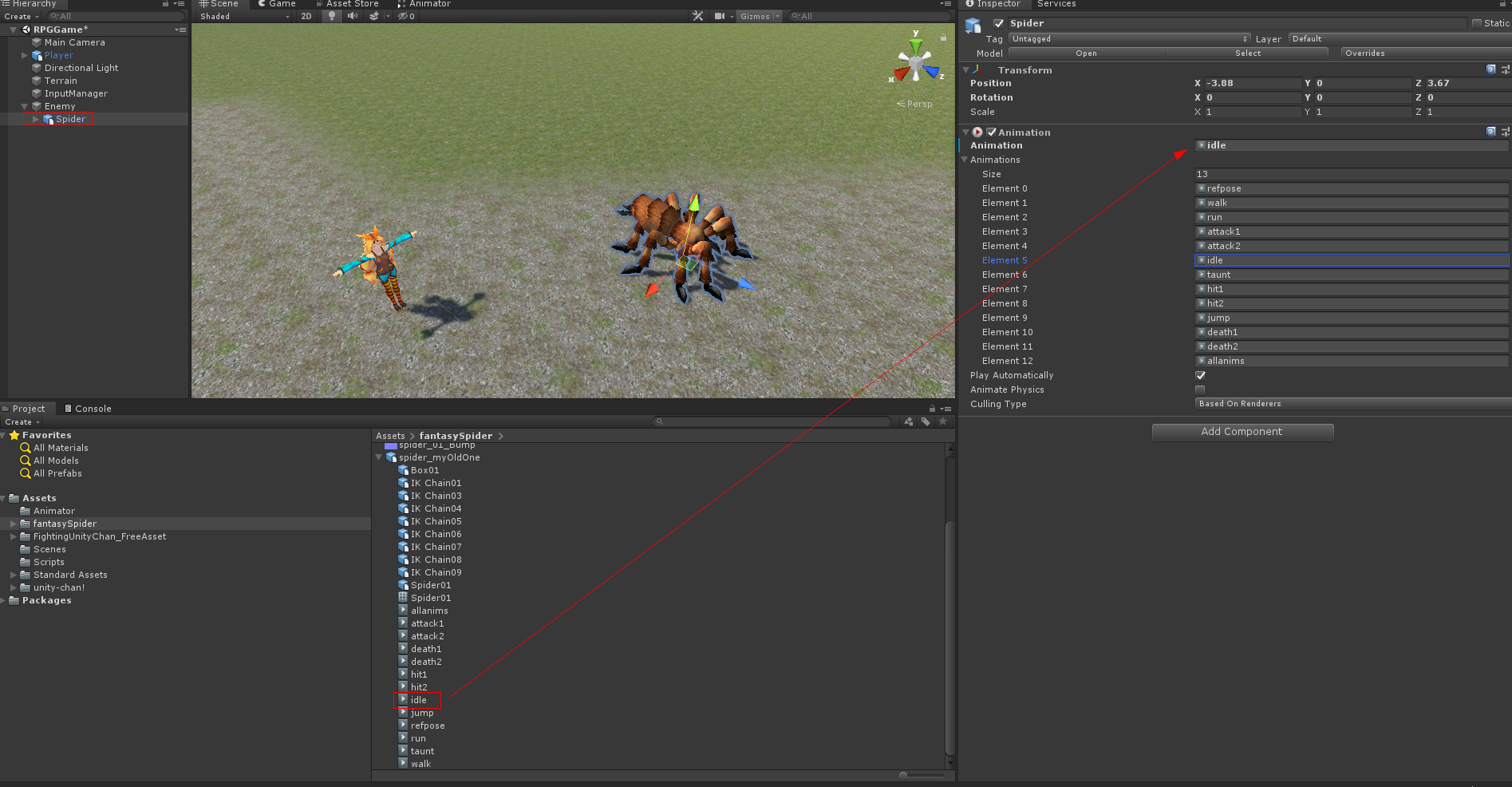Expand the Player object in Hierarchy

[25, 55]
